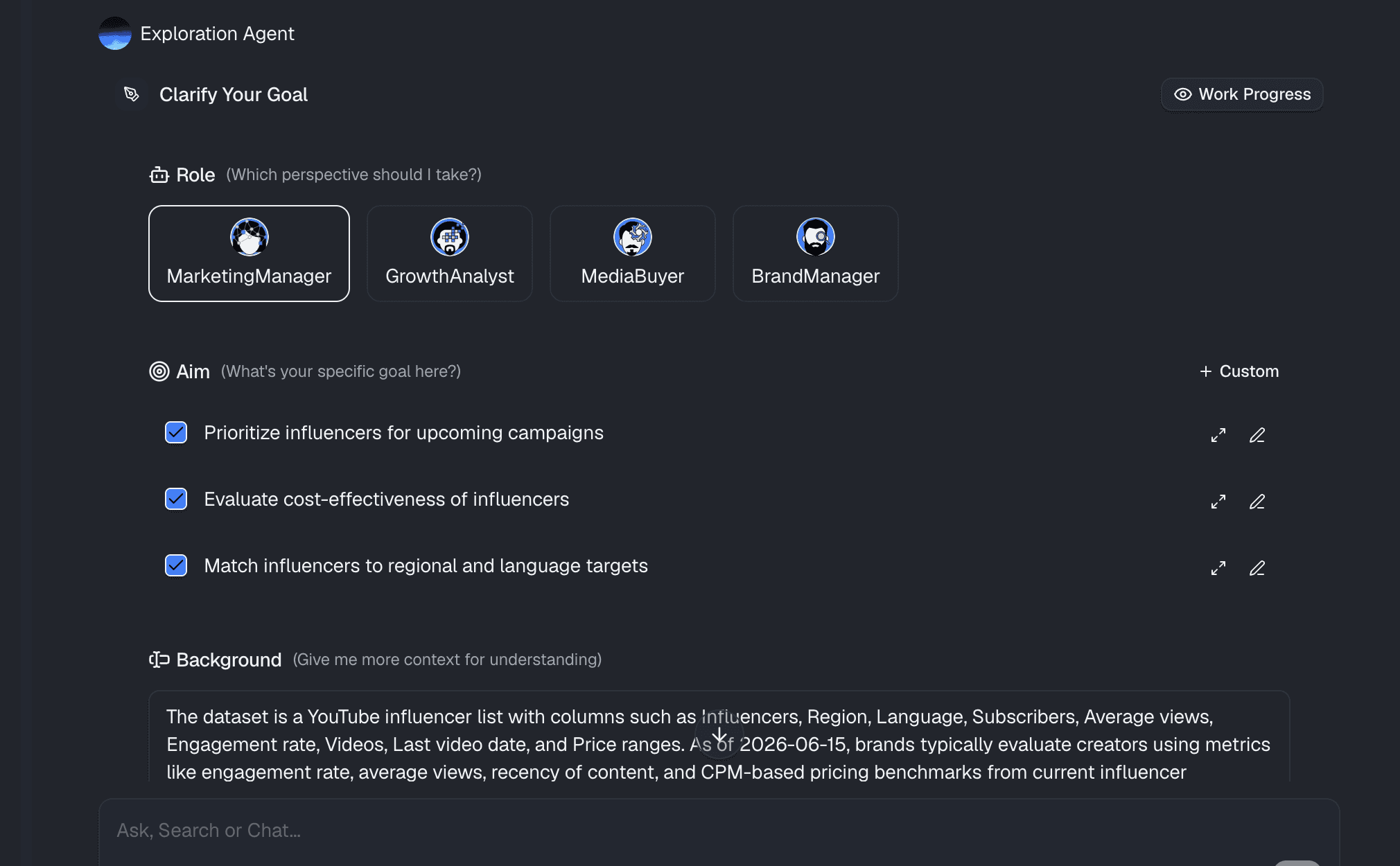This screenshot has width=1400, height=866.
Task: Click the Exploration Agent avatar icon
Action: pyautogui.click(x=114, y=33)
